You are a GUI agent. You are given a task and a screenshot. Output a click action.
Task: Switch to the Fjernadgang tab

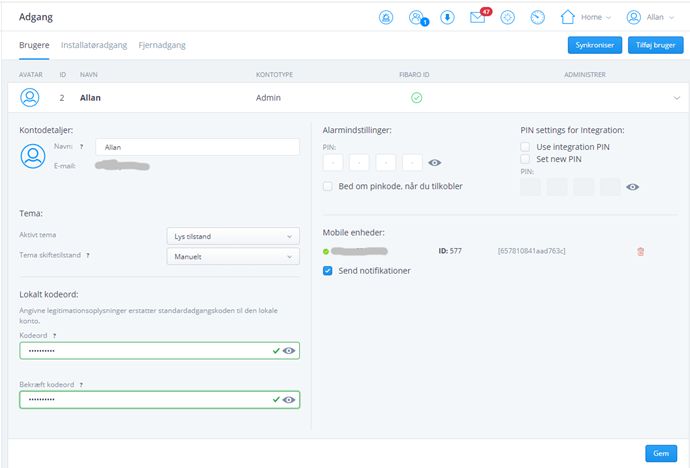161,45
